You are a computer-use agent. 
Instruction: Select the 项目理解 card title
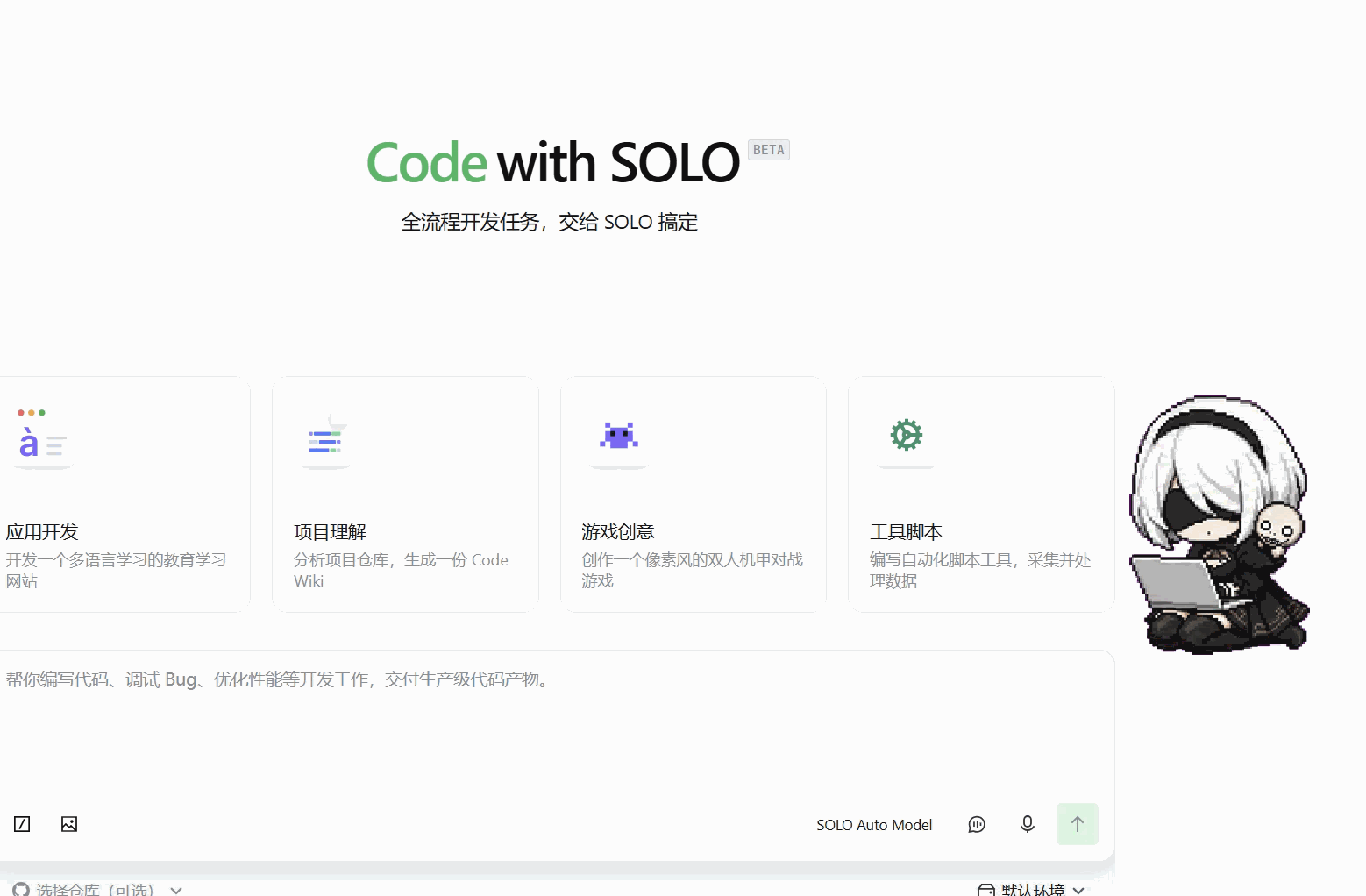click(x=330, y=532)
